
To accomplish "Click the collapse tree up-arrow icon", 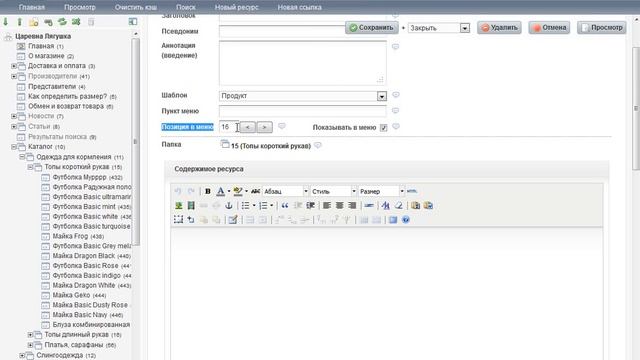I will 19,22.
